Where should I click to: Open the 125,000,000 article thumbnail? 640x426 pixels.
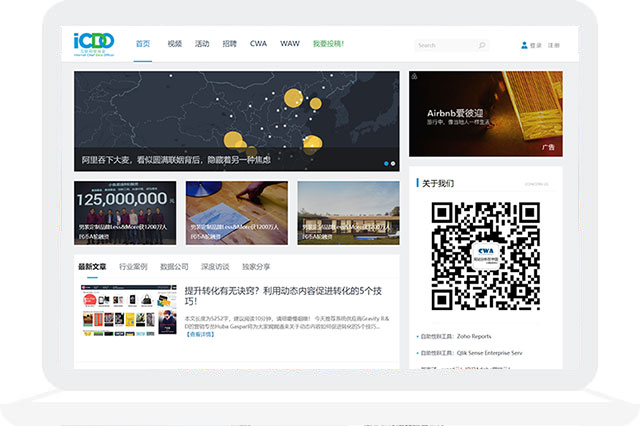click(x=125, y=213)
